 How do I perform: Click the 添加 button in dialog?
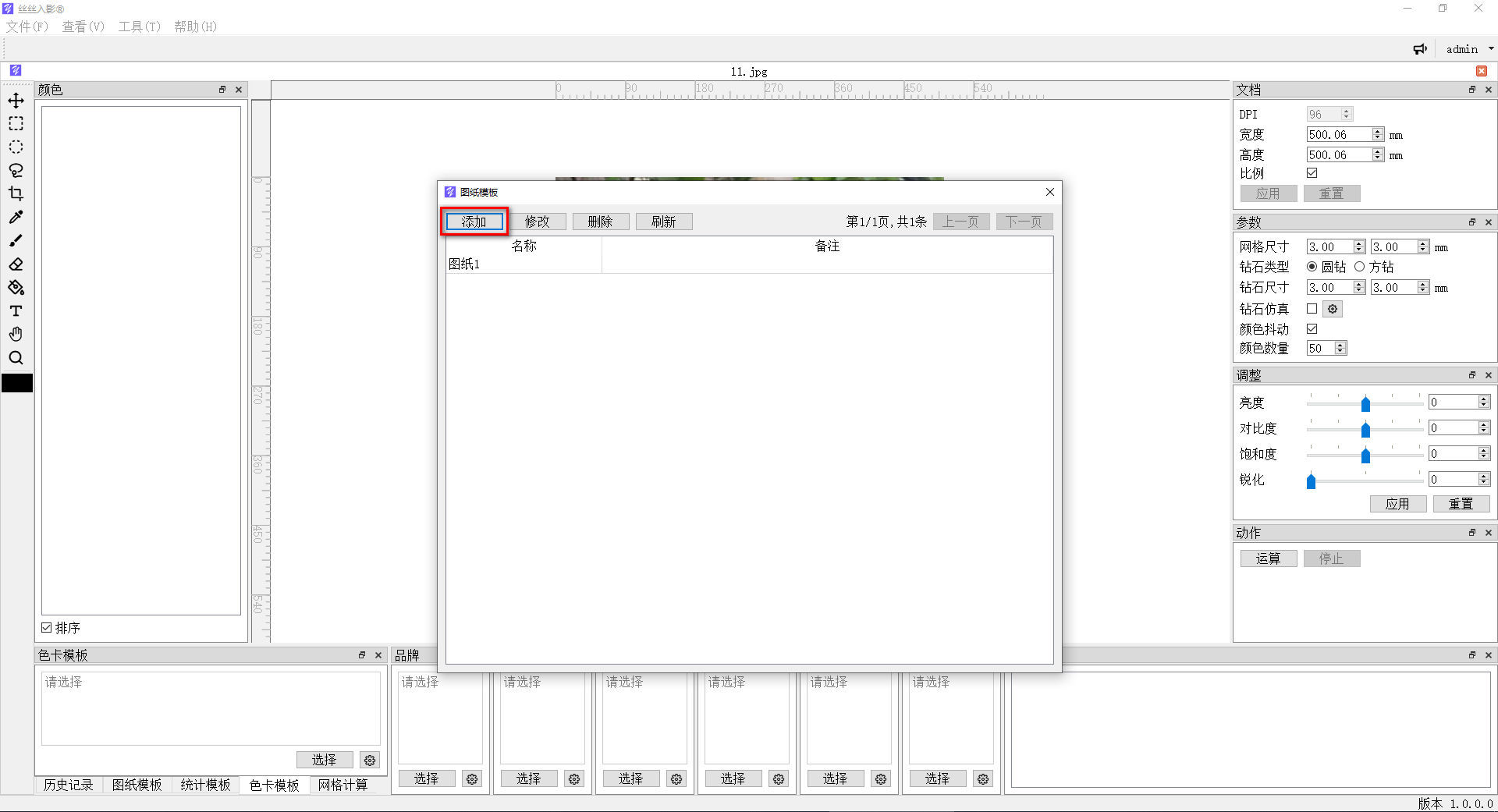click(474, 222)
